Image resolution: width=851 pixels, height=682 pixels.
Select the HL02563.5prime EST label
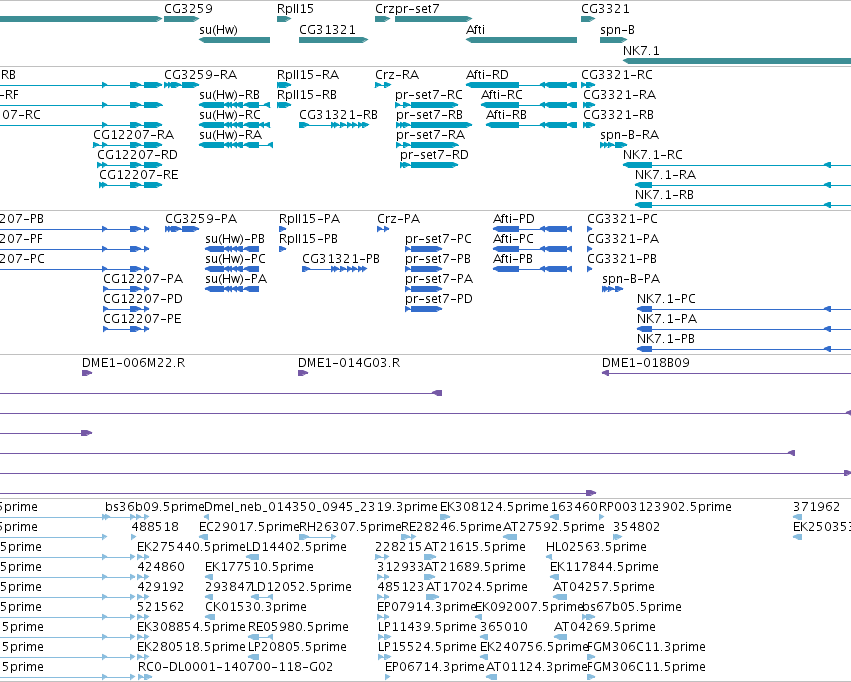tap(596, 547)
